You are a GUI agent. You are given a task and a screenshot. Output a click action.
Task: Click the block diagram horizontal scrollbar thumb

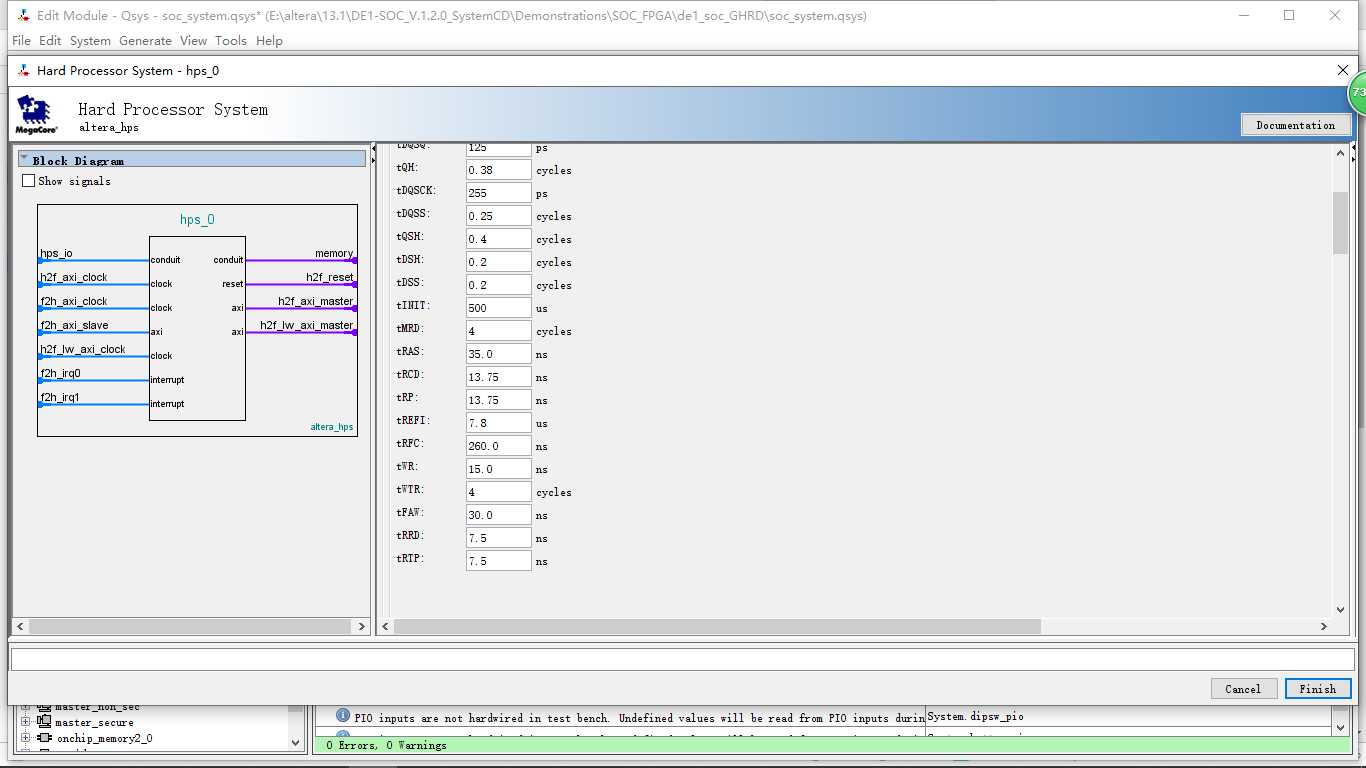(192, 626)
